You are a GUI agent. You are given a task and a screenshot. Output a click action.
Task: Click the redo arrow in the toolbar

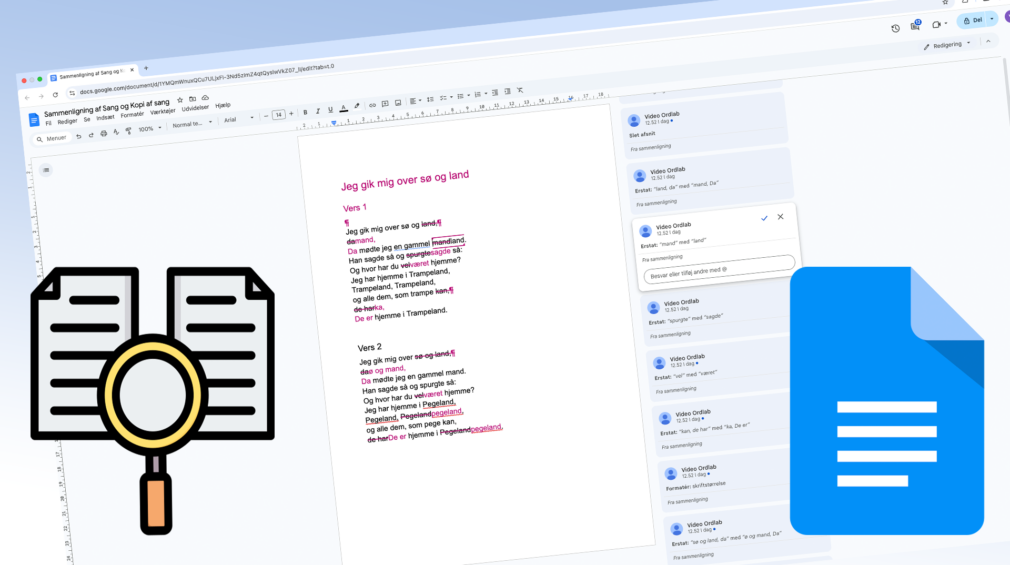(91, 135)
